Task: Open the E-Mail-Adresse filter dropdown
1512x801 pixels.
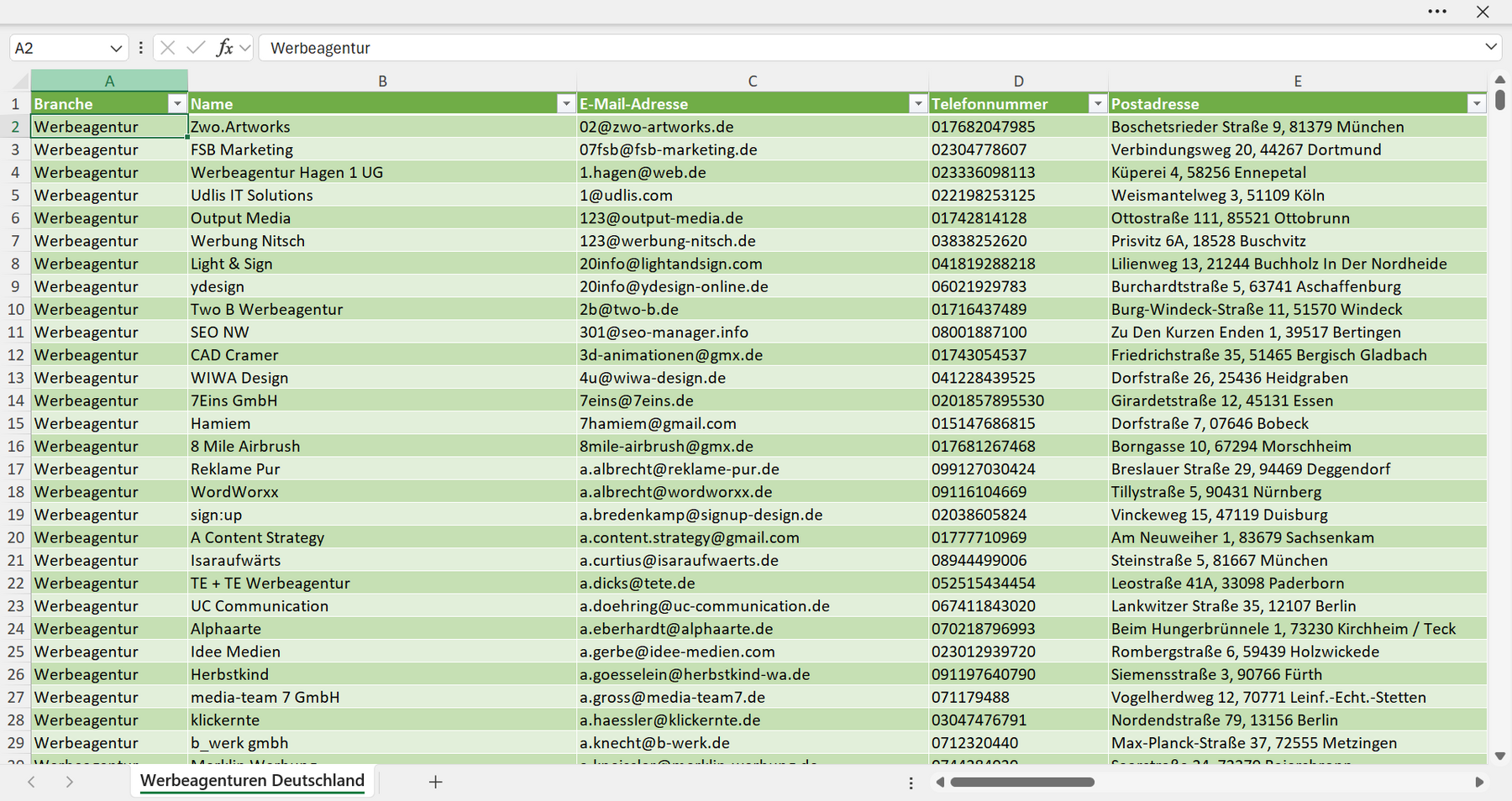Action: 917,103
